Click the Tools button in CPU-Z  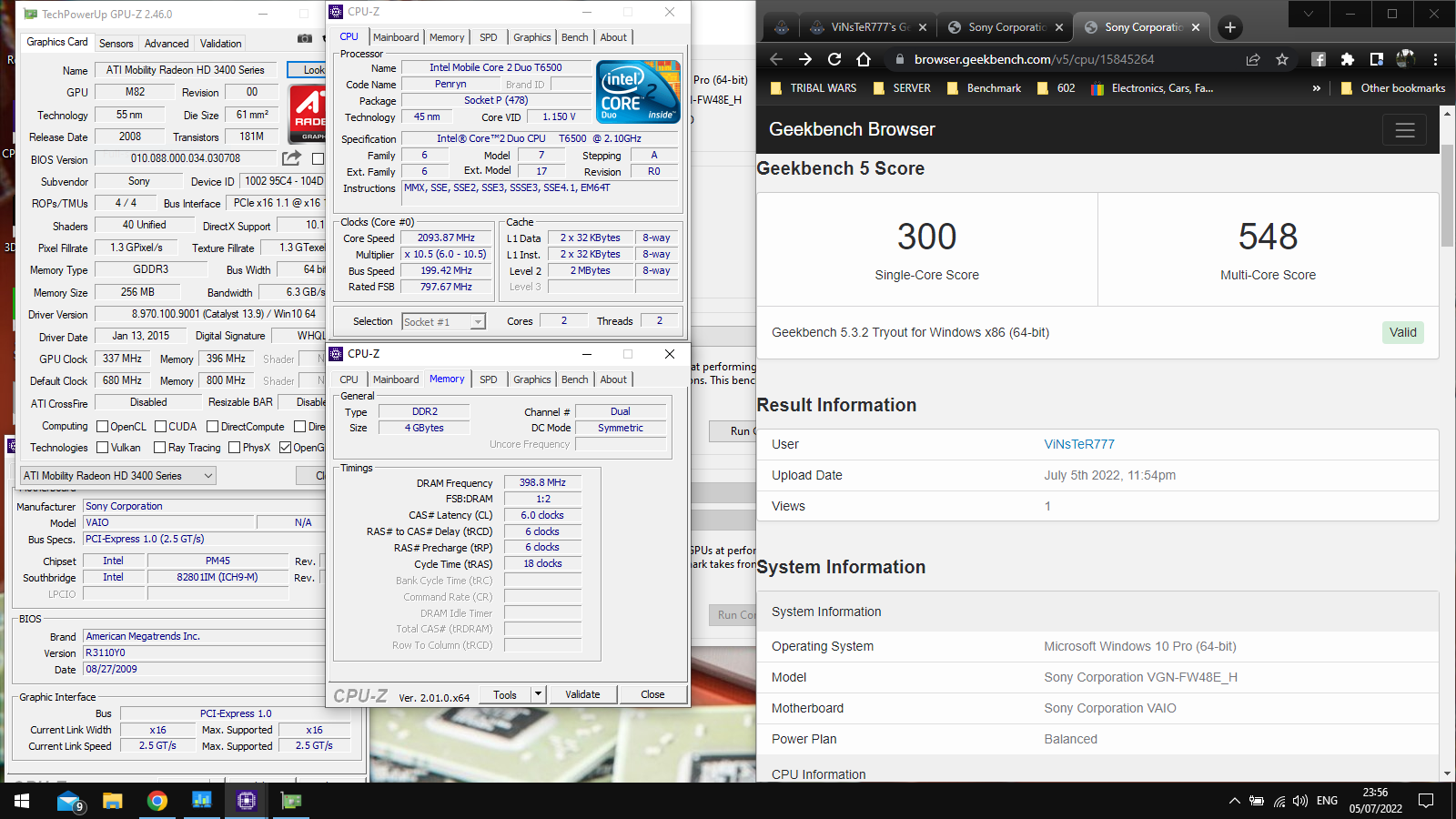coord(505,694)
